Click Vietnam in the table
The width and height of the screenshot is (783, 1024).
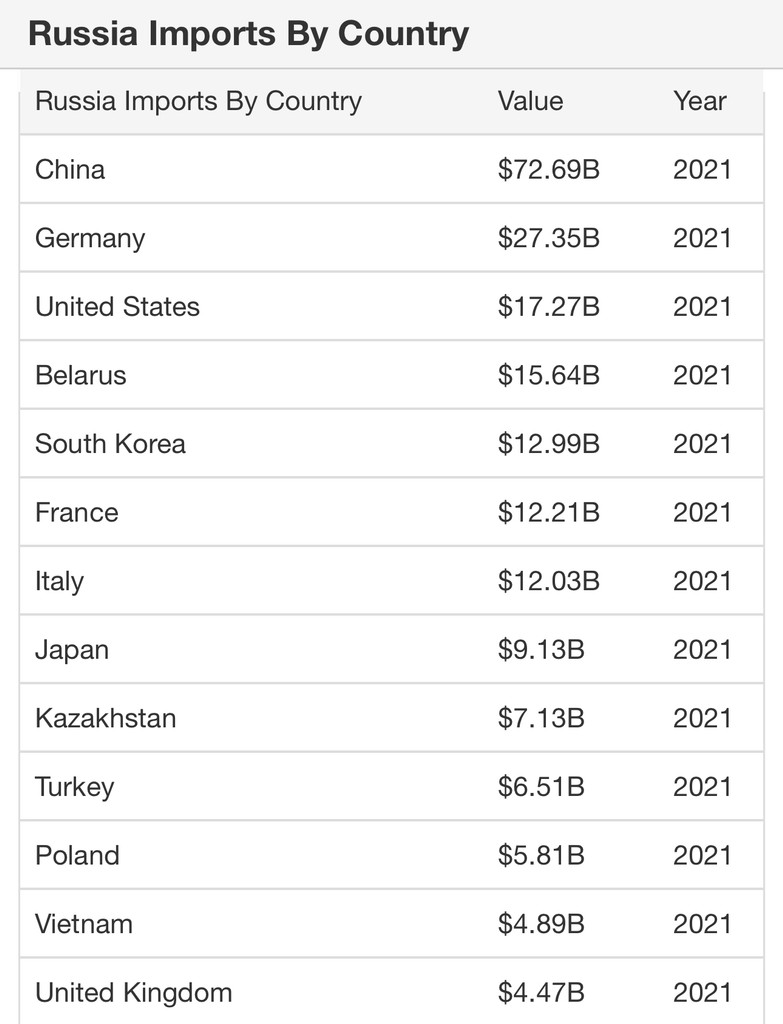pyautogui.click(x=84, y=924)
